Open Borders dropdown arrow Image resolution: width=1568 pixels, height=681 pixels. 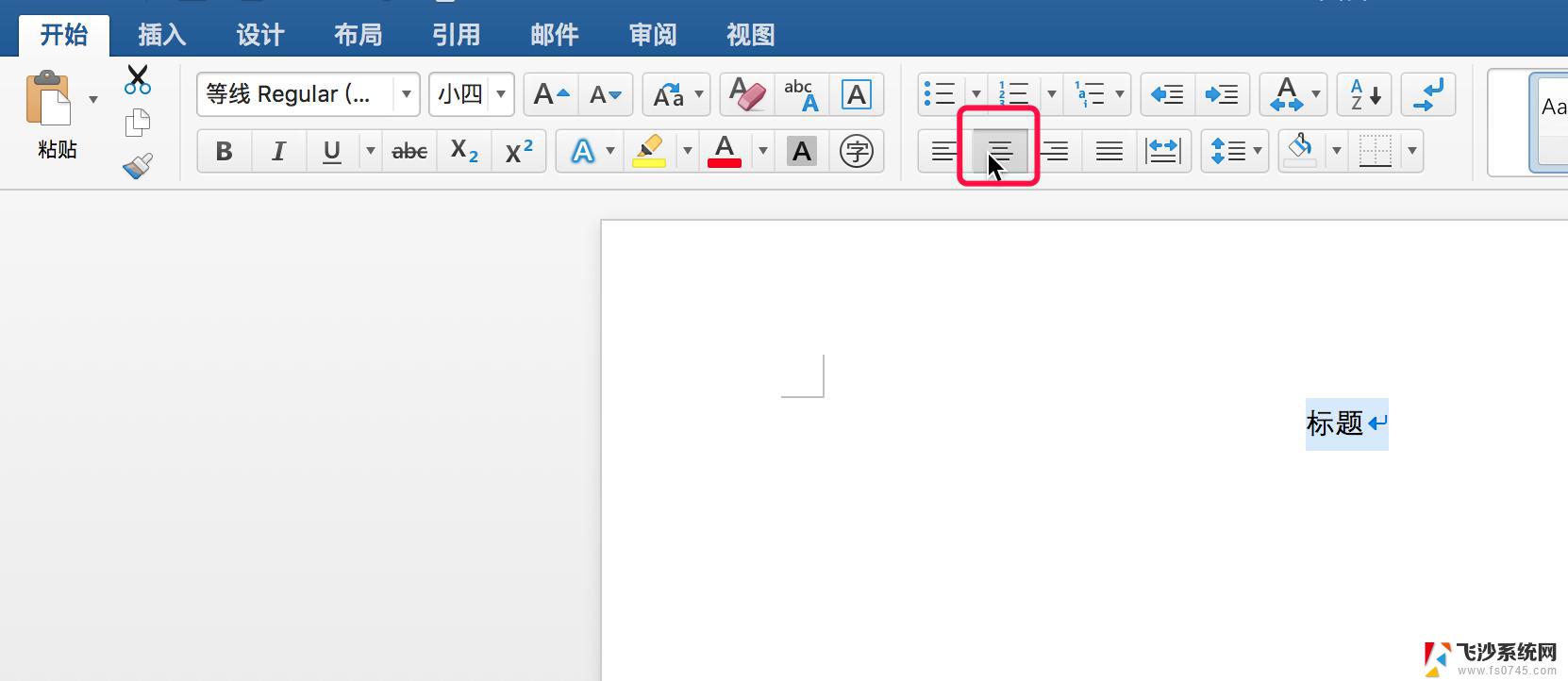pyautogui.click(x=1411, y=151)
